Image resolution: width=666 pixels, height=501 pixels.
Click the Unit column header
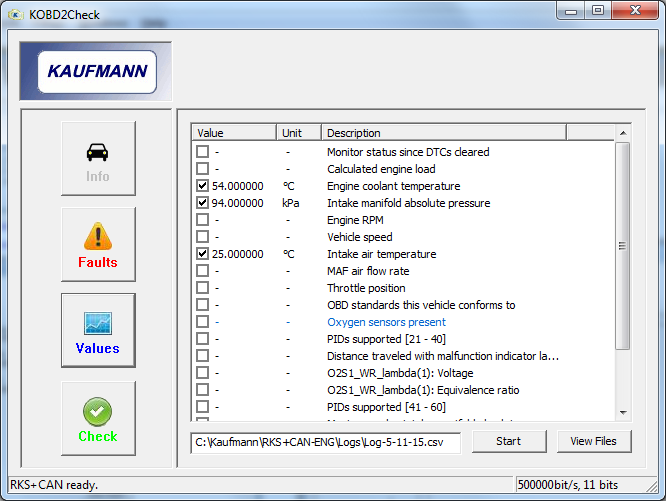coord(299,133)
